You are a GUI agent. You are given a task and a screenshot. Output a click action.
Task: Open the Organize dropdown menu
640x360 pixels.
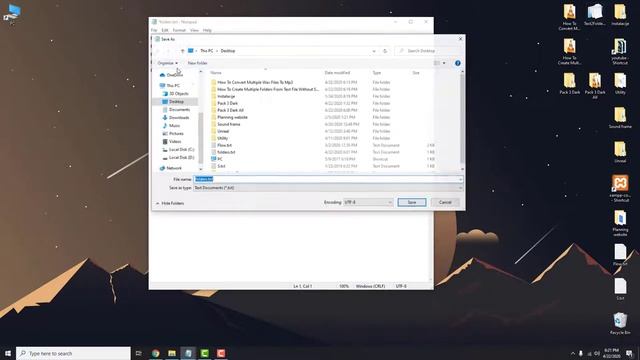[167, 63]
